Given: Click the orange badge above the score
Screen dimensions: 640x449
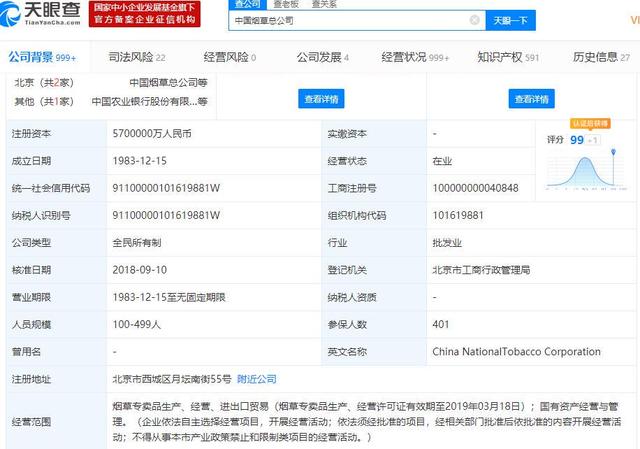Looking at the screenshot, I should click(590, 123).
